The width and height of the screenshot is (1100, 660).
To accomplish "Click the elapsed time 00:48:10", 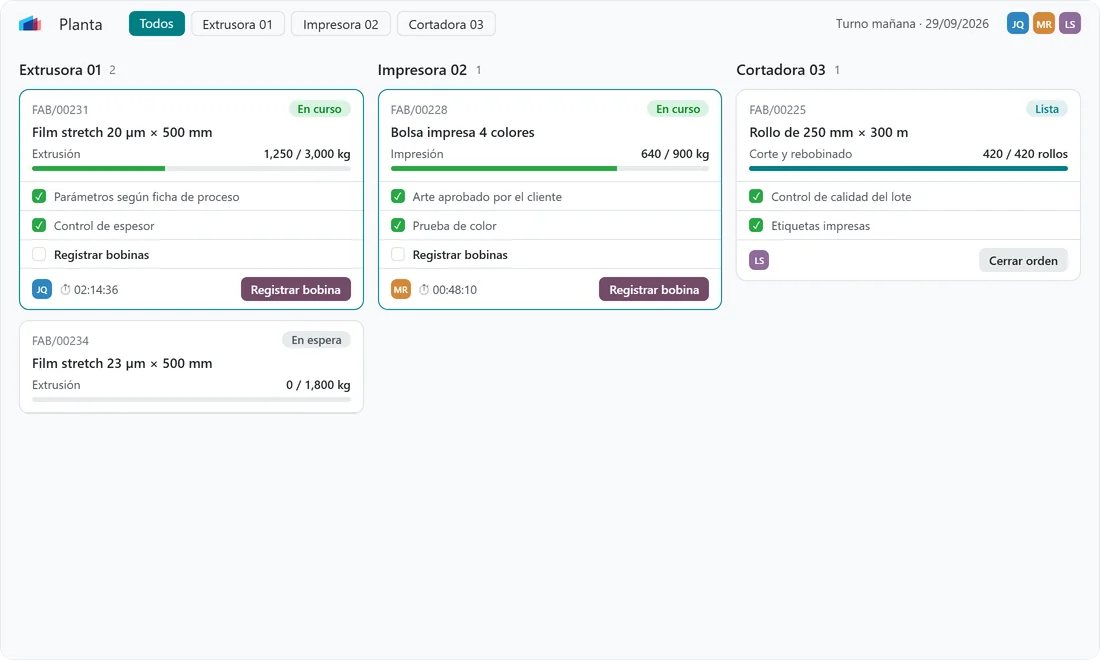I will (x=455, y=290).
